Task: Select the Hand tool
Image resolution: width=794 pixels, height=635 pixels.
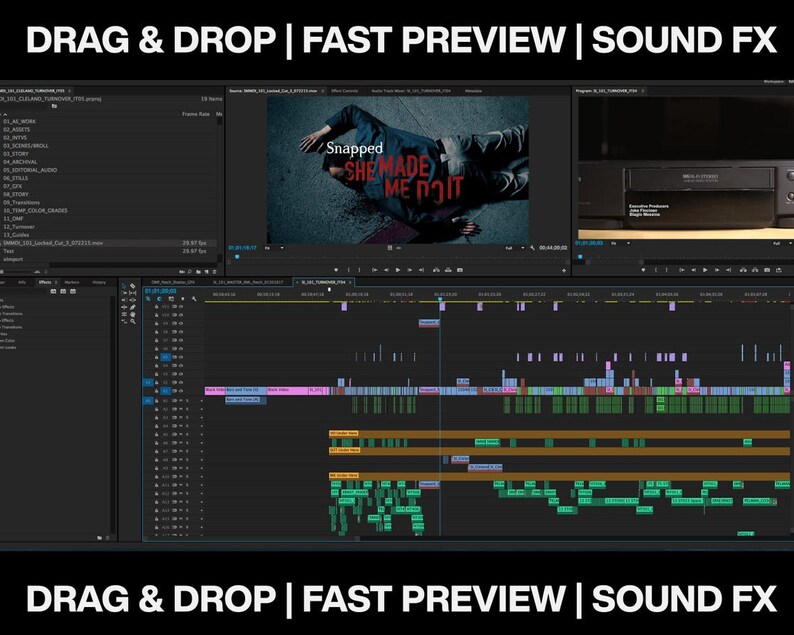Action: coord(133,314)
